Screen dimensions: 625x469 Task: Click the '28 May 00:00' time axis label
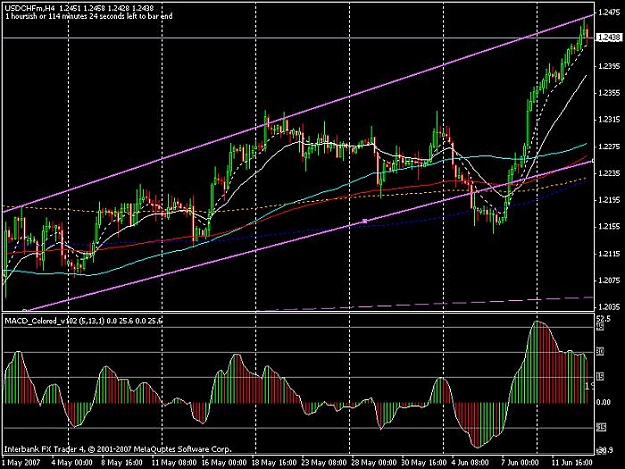click(x=374, y=463)
